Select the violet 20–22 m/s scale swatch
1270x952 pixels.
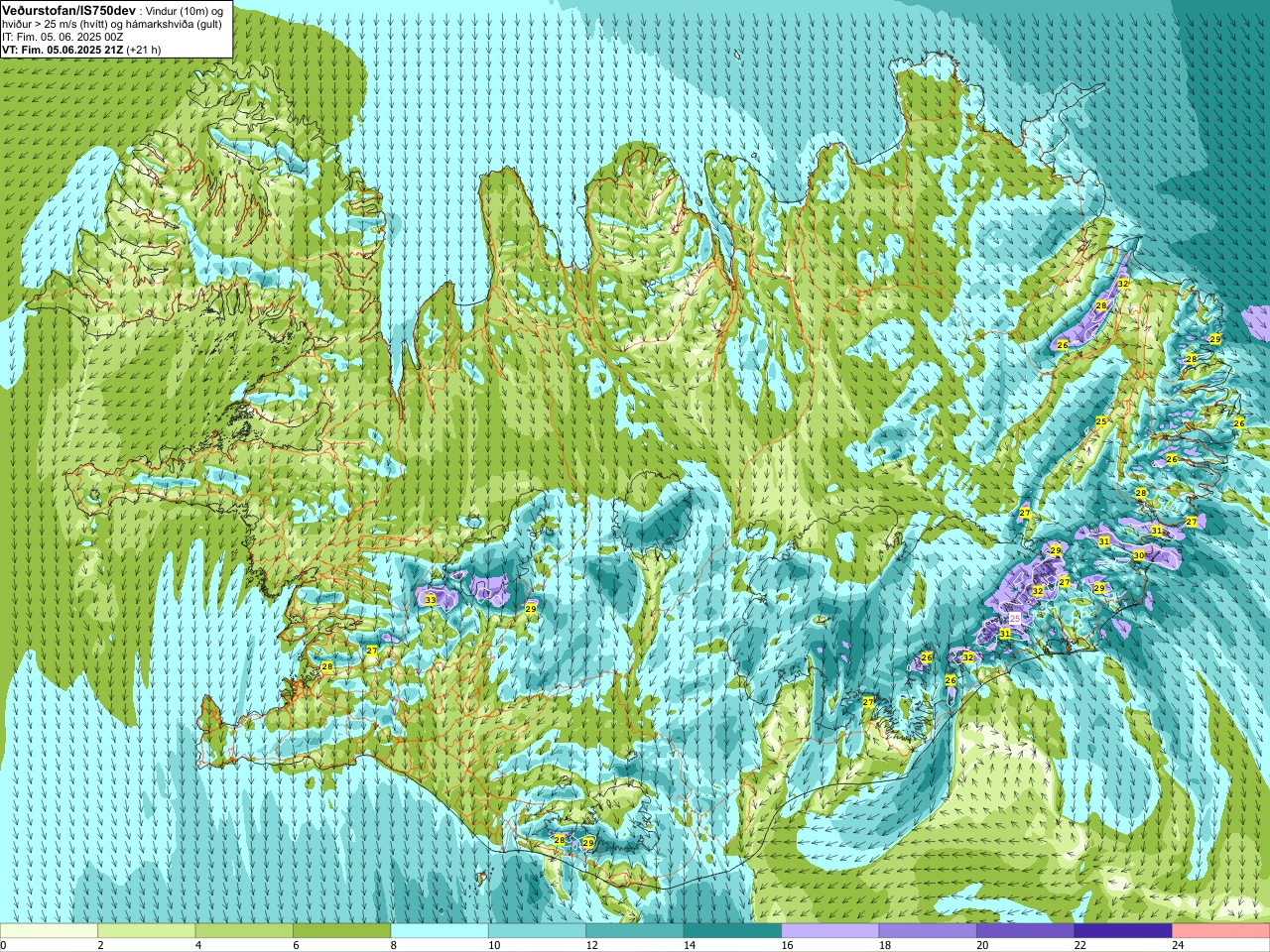tap(1026, 931)
